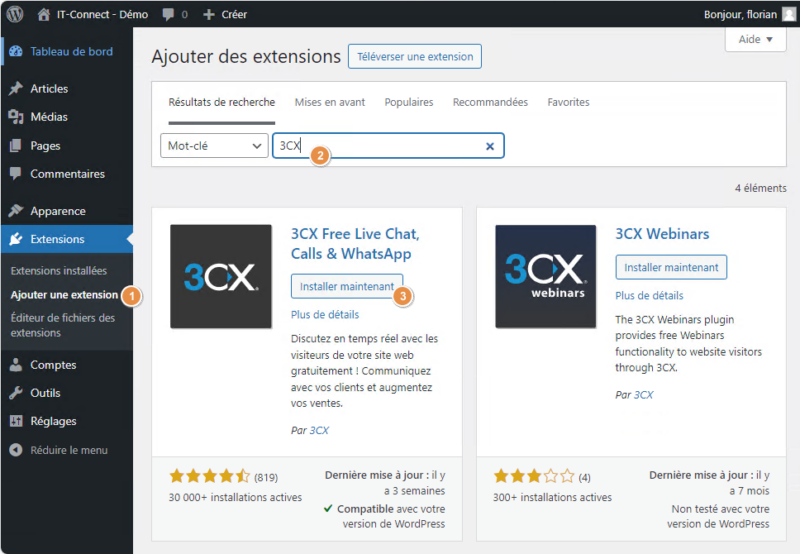800x554 pixels.
Task: Click the Apparence paintbrush icon
Action: [x=16, y=210]
